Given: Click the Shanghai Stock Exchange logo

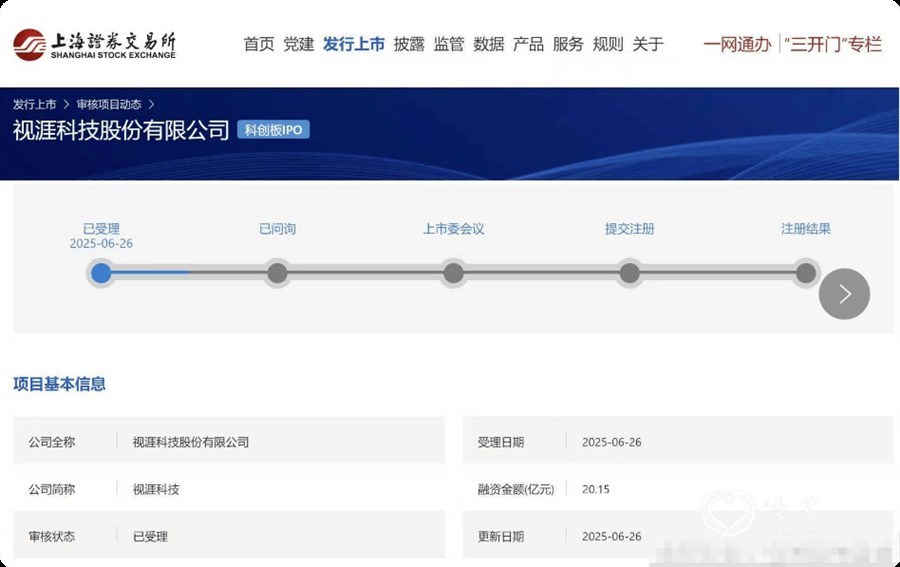Looking at the screenshot, I should pos(95,45).
